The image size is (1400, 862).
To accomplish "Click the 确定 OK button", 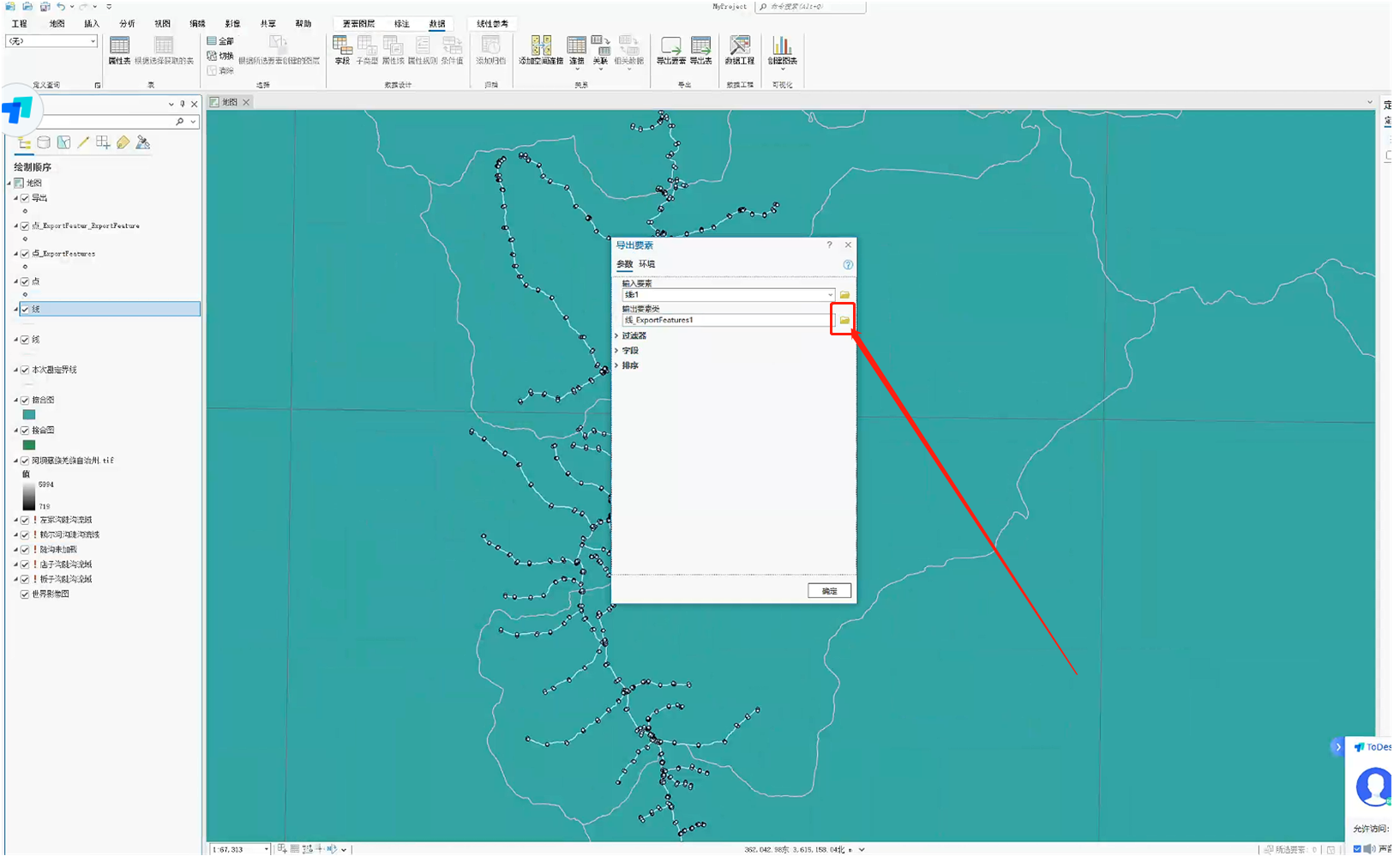I will [x=829, y=591].
